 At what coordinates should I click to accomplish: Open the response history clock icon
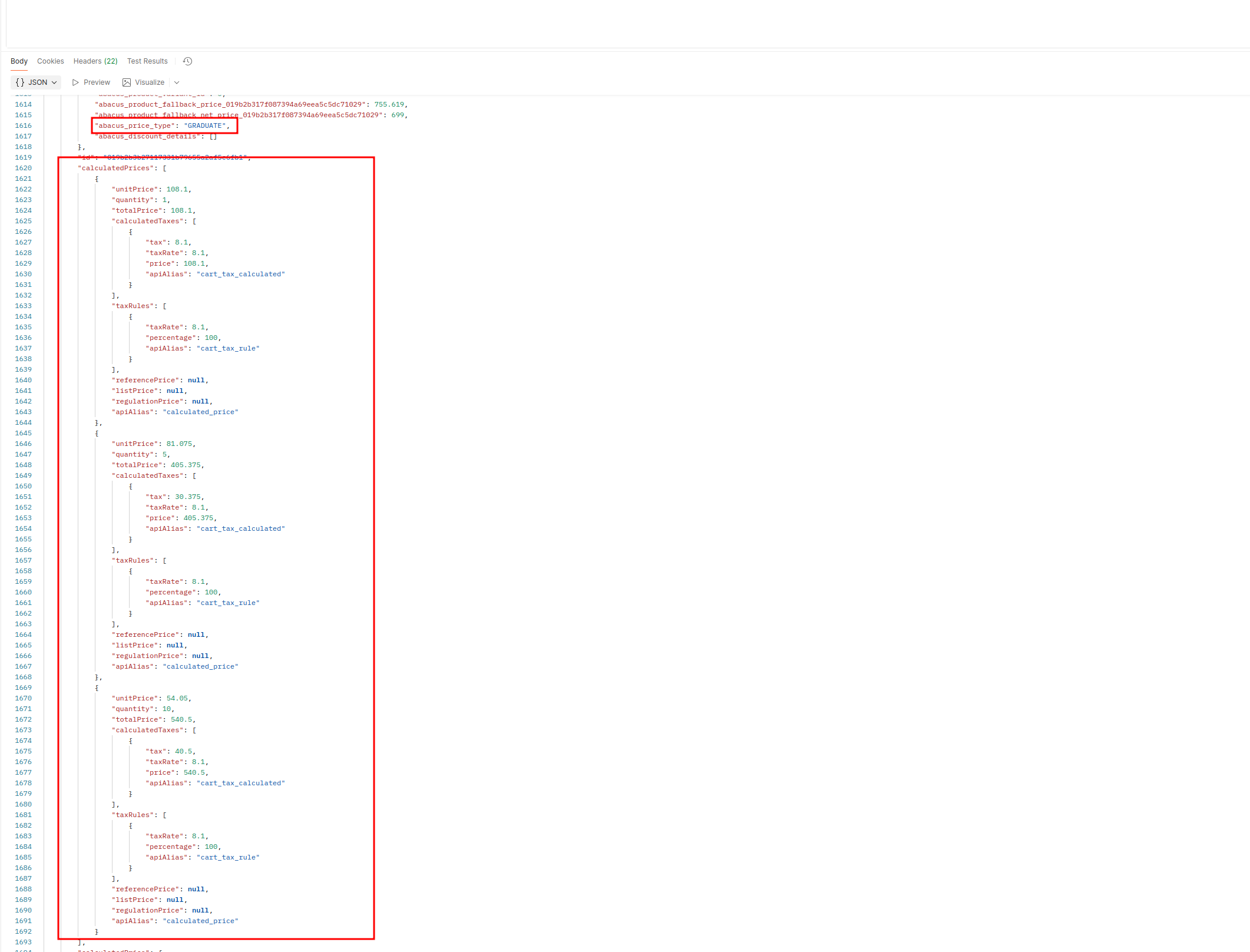187,61
